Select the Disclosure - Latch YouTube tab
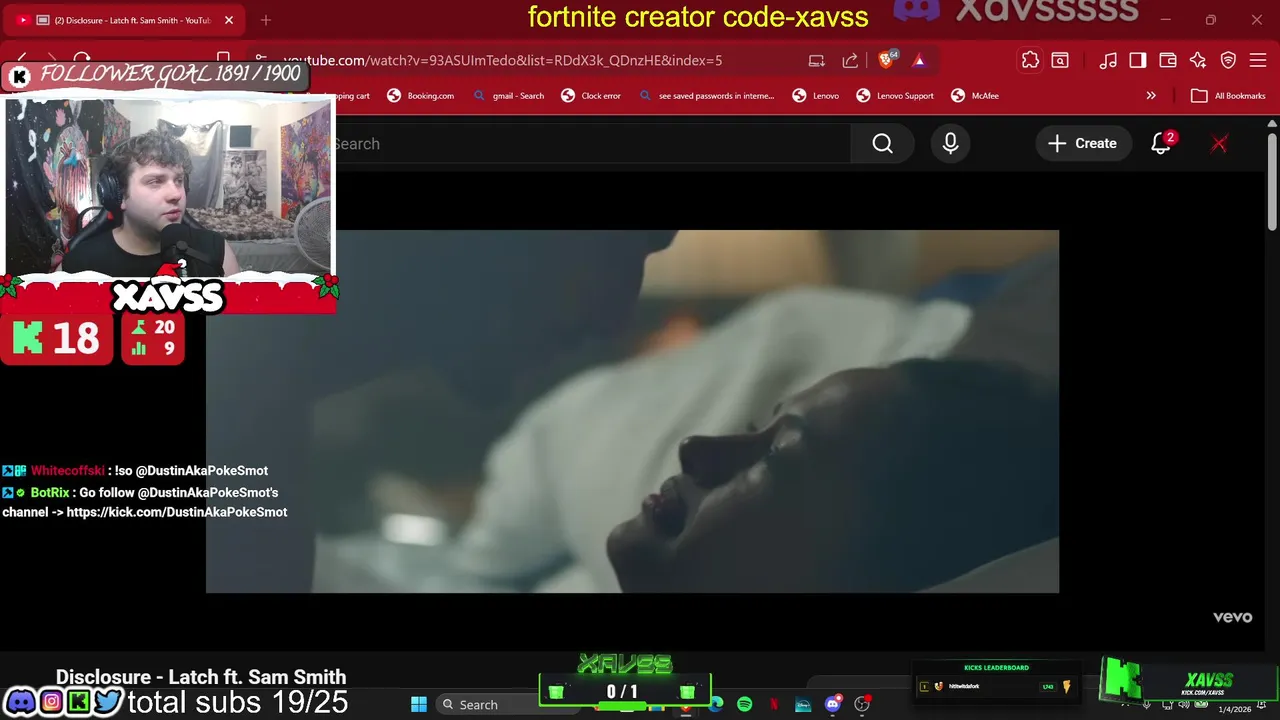The height and width of the screenshot is (720, 1280). (x=125, y=20)
